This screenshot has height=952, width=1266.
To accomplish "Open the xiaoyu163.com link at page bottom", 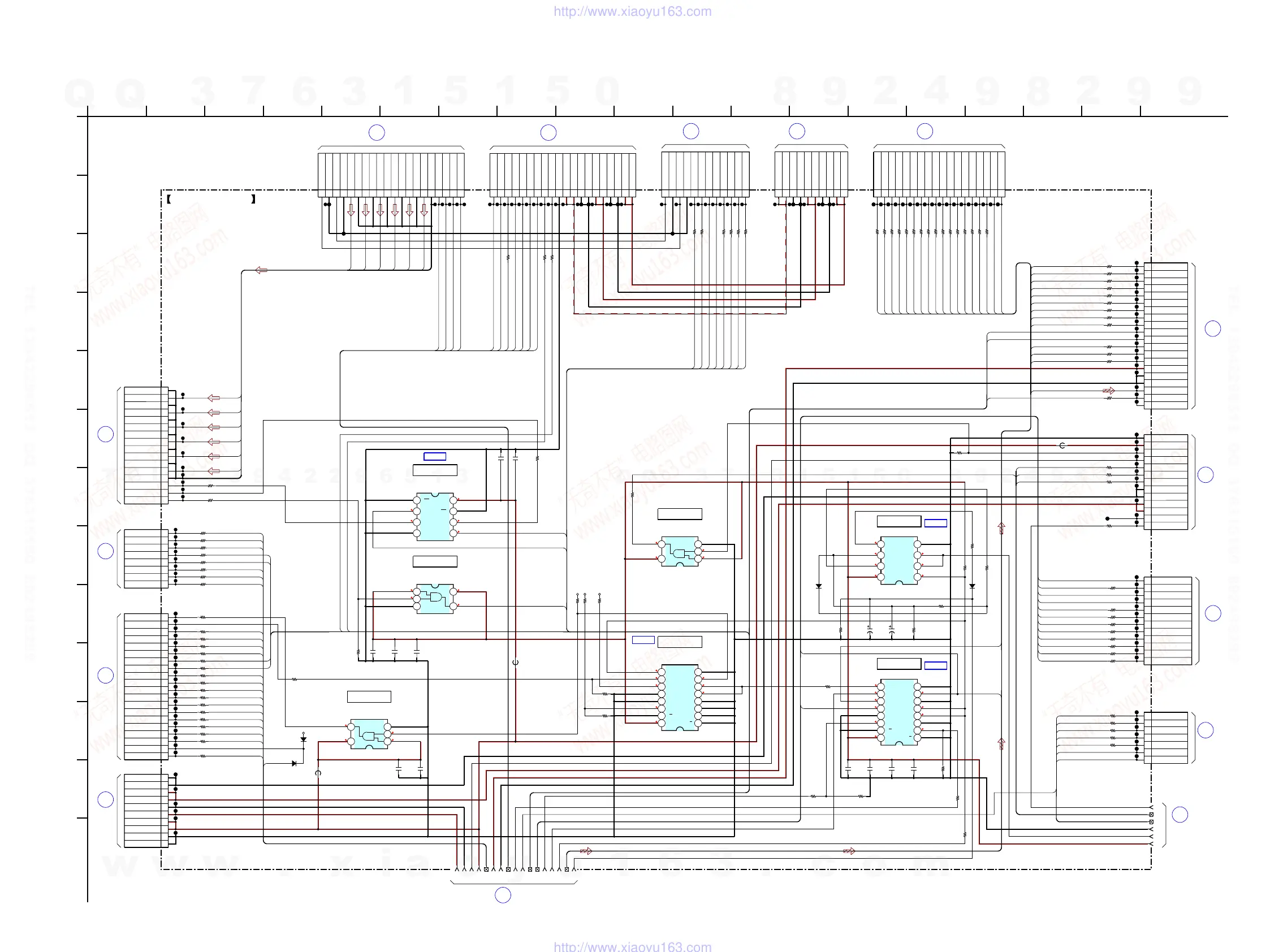I will pos(632,947).
